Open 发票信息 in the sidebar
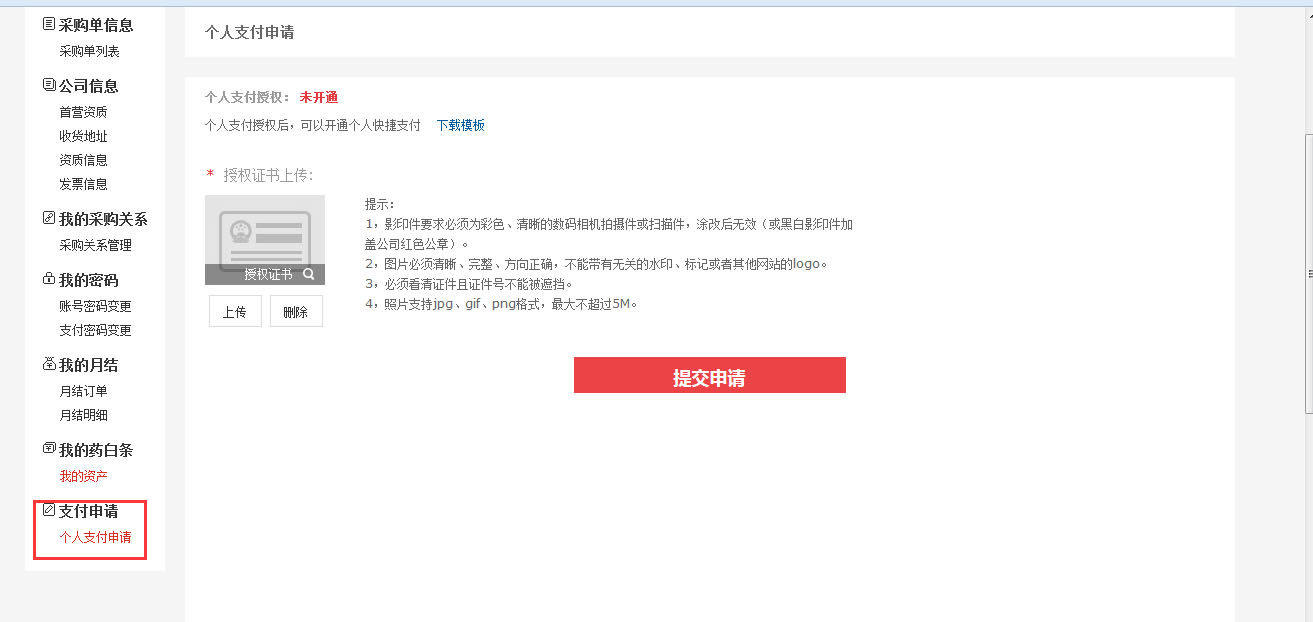The width and height of the screenshot is (1313, 622). tap(83, 184)
